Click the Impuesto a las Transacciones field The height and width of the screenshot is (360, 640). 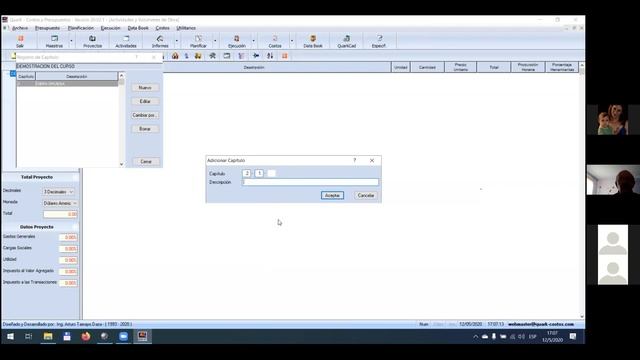tap(68, 283)
